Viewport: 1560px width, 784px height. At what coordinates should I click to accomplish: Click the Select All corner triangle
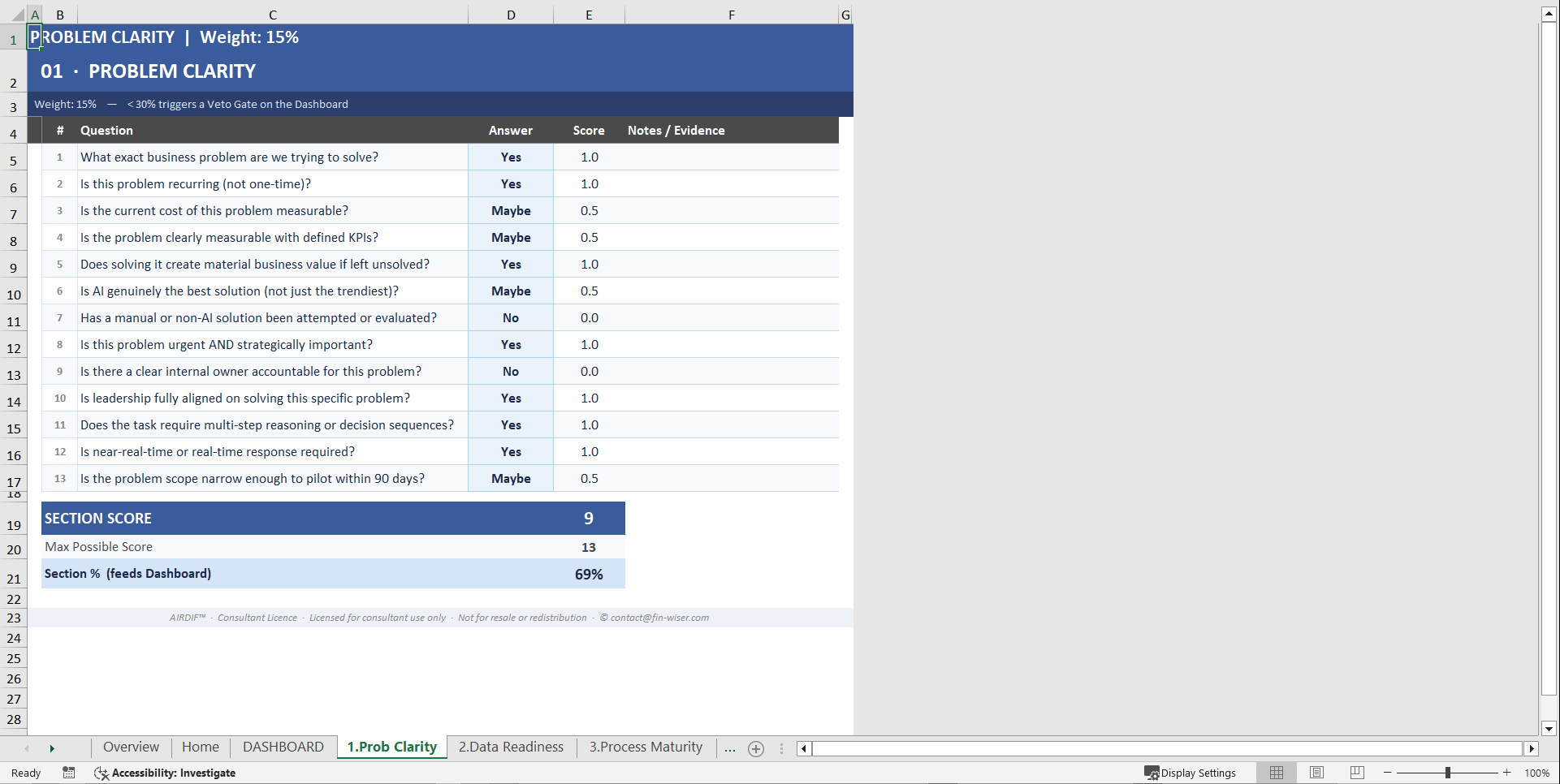click(18, 15)
